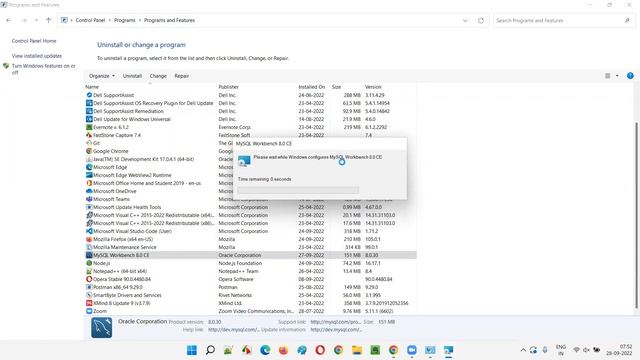Viewport: 640px width, 360px height.
Task: Open File Explorer from the taskbar
Action: pyautogui.click(x=357, y=350)
